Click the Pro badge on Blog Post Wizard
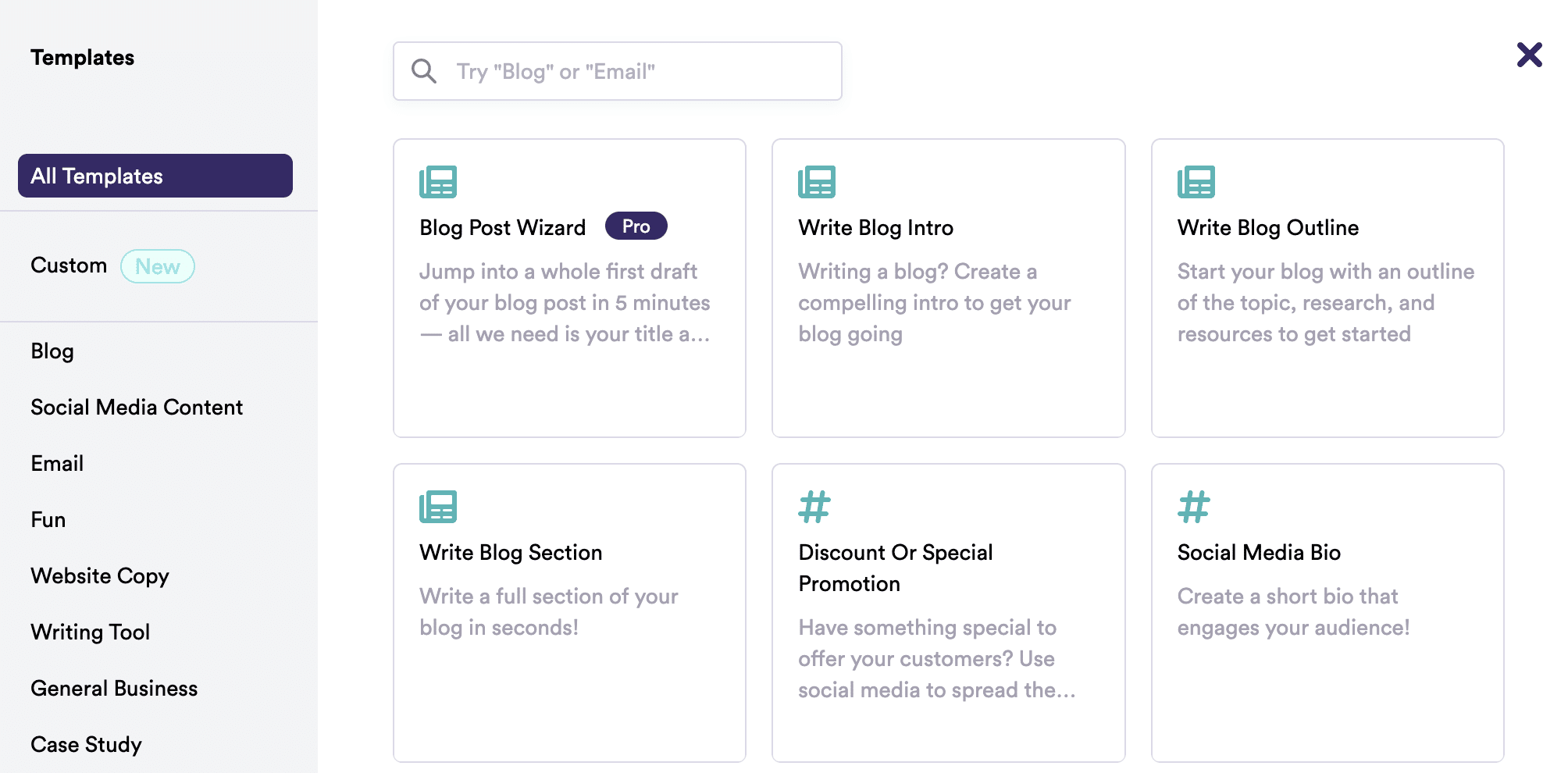 tap(636, 226)
